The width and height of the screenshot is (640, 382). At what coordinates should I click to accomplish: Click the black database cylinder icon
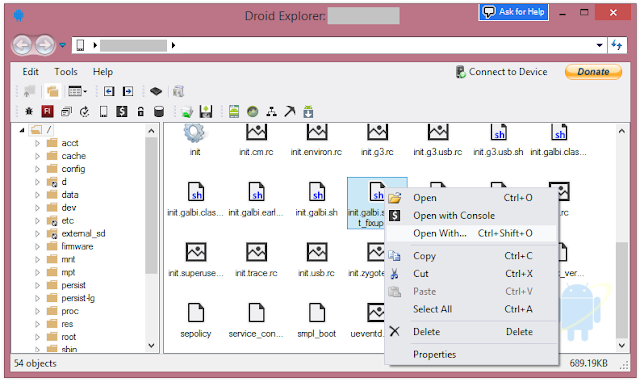click(x=159, y=111)
